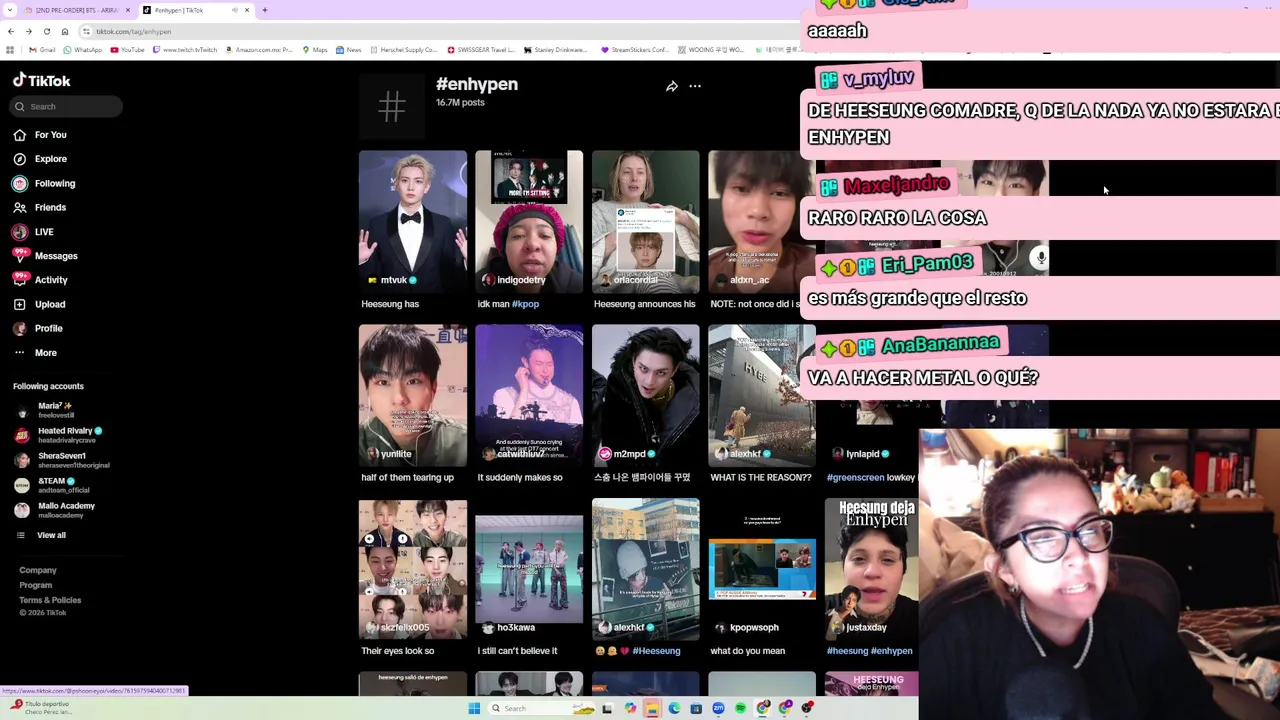Open the Friends page

[x=40, y=208]
